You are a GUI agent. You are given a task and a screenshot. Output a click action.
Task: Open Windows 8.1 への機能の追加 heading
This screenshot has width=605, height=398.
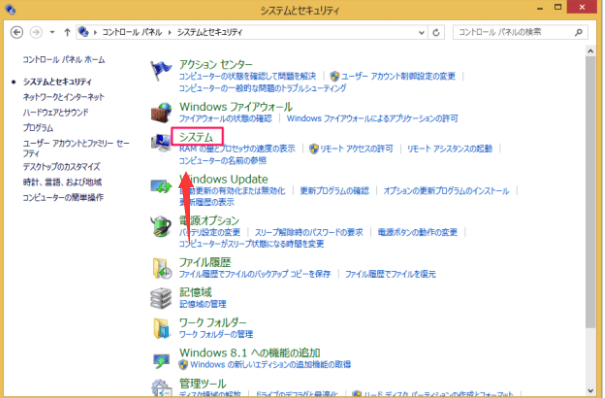pos(250,352)
